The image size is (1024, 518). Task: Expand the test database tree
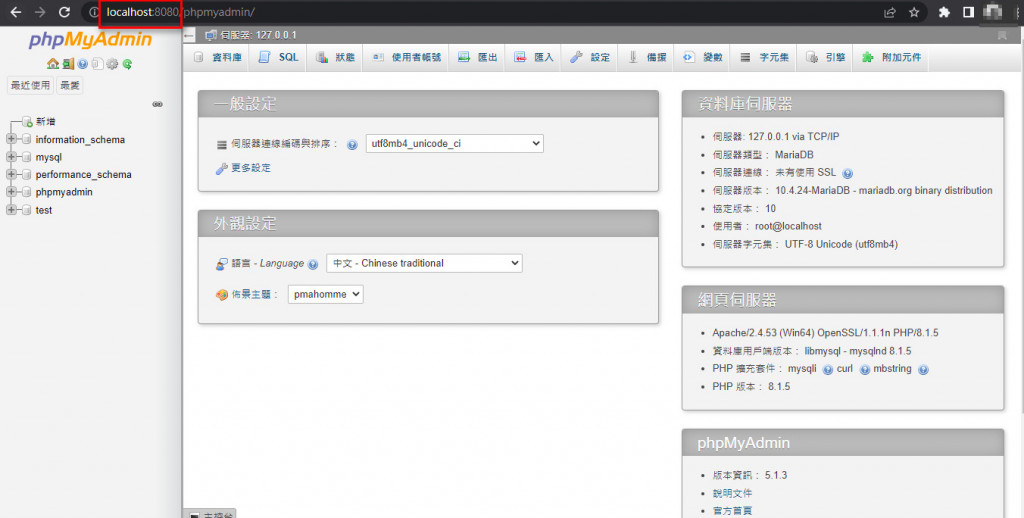tap(10, 210)
